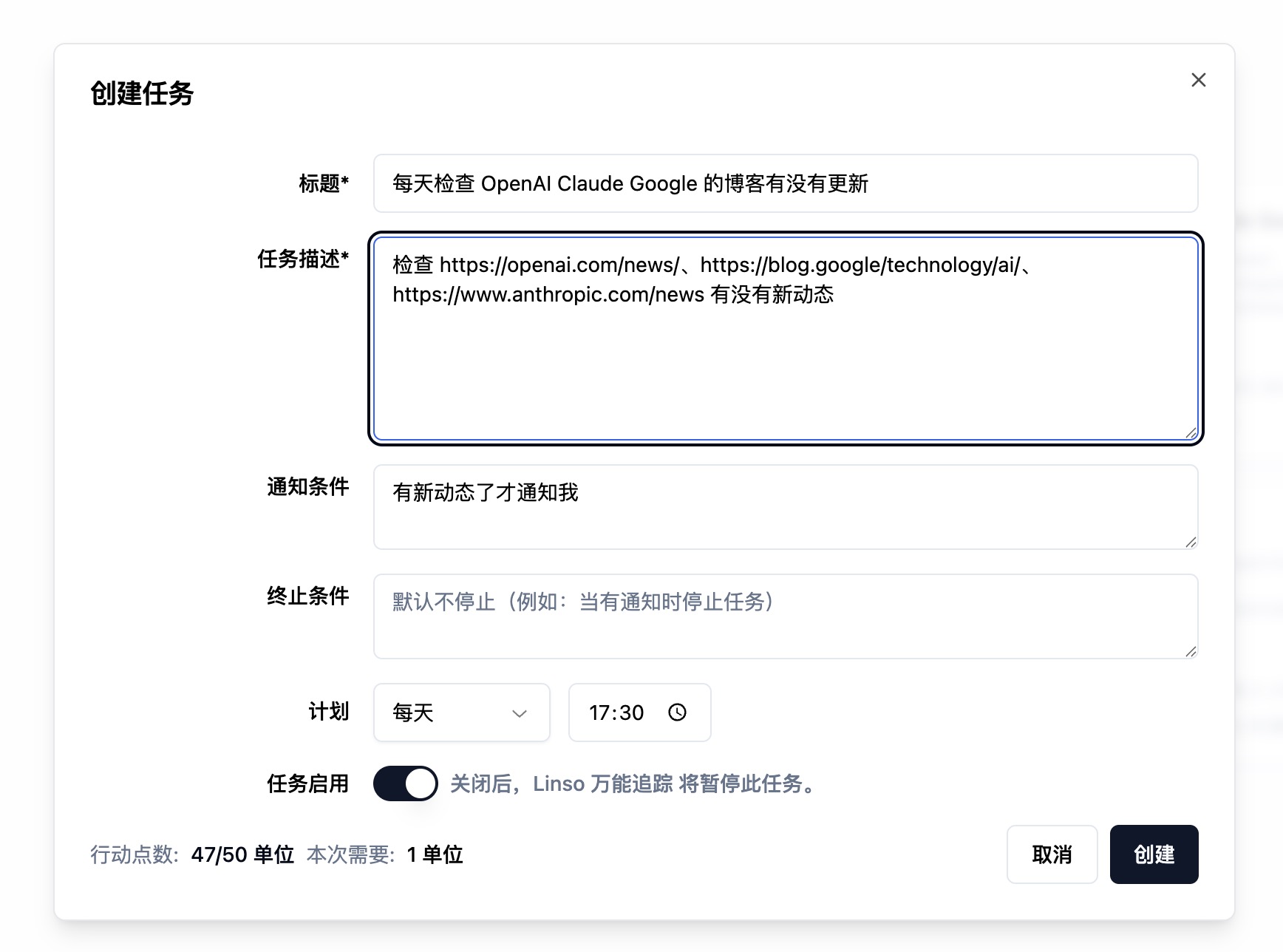Grab the 任务描述 resize handle corner
Viewport: 1283px width, 952px height.
[x=1191, y=433]
